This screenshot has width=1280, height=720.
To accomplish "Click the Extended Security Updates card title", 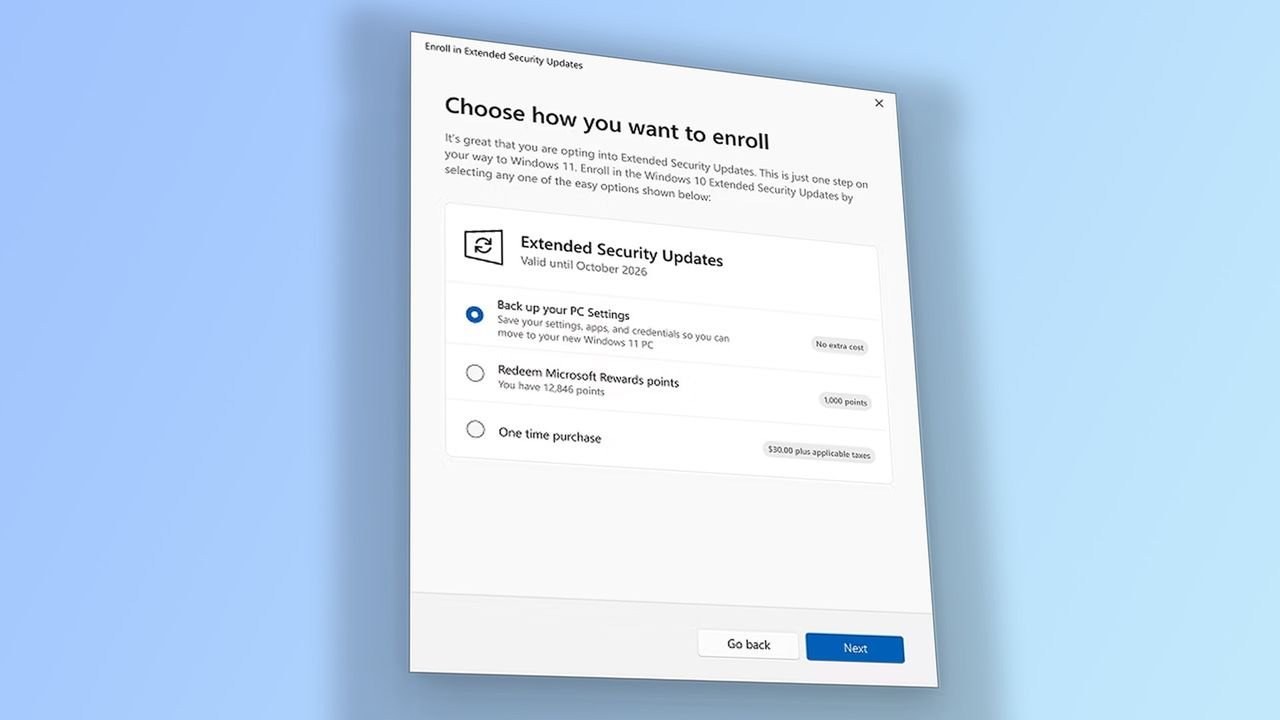I will pos(621,250).
